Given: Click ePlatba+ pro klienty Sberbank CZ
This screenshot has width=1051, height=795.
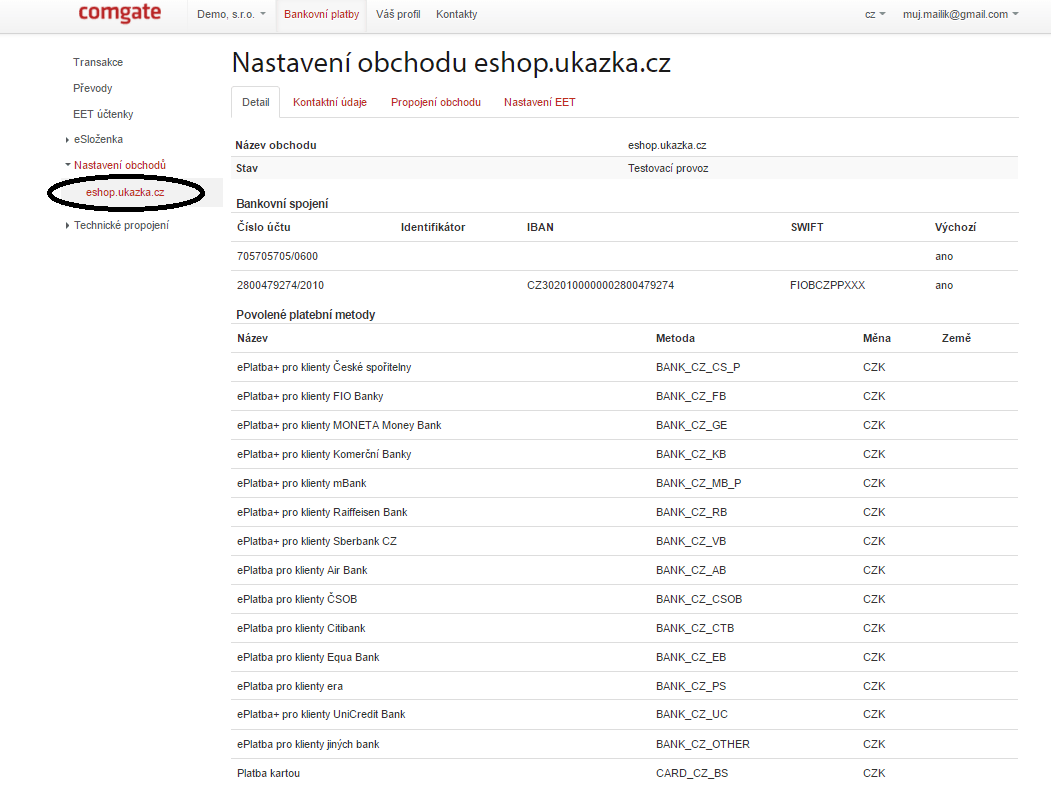Looking at the screenshot, I should [316, 541].
